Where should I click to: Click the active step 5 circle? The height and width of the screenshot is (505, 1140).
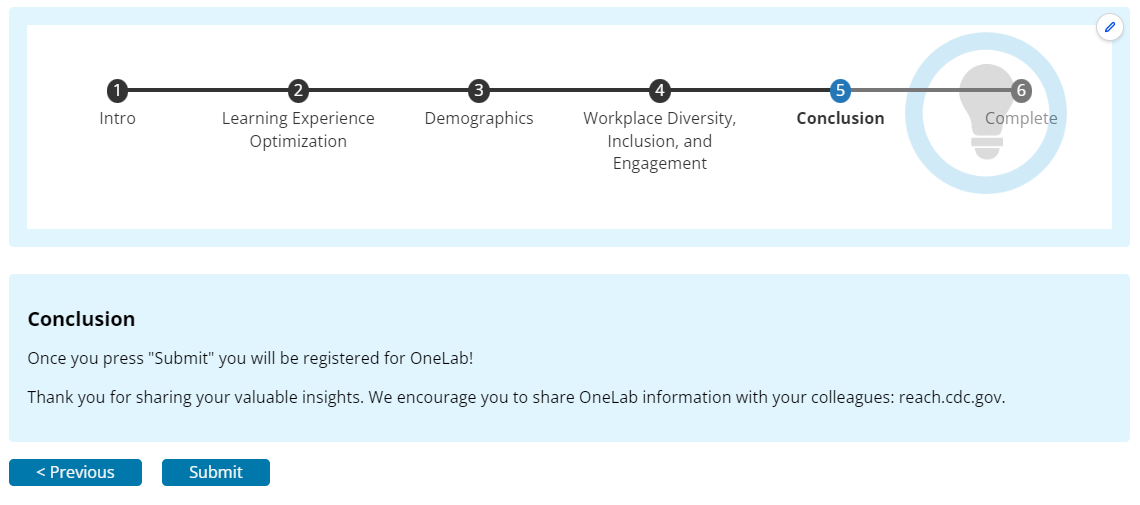[840, 91]
